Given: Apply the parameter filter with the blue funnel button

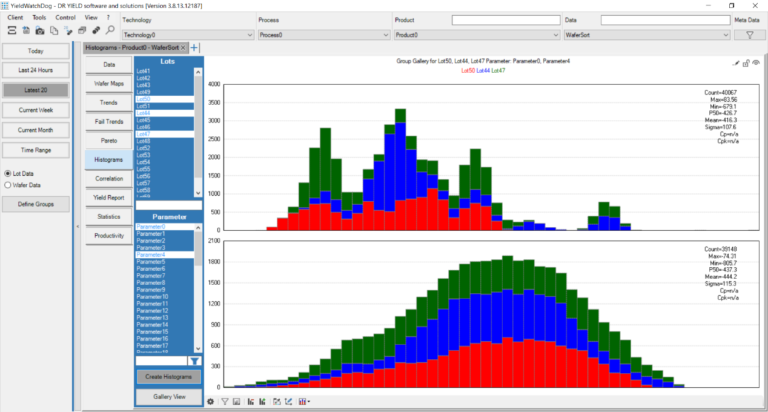Looking at the screenshot, I should coord(195,361).
